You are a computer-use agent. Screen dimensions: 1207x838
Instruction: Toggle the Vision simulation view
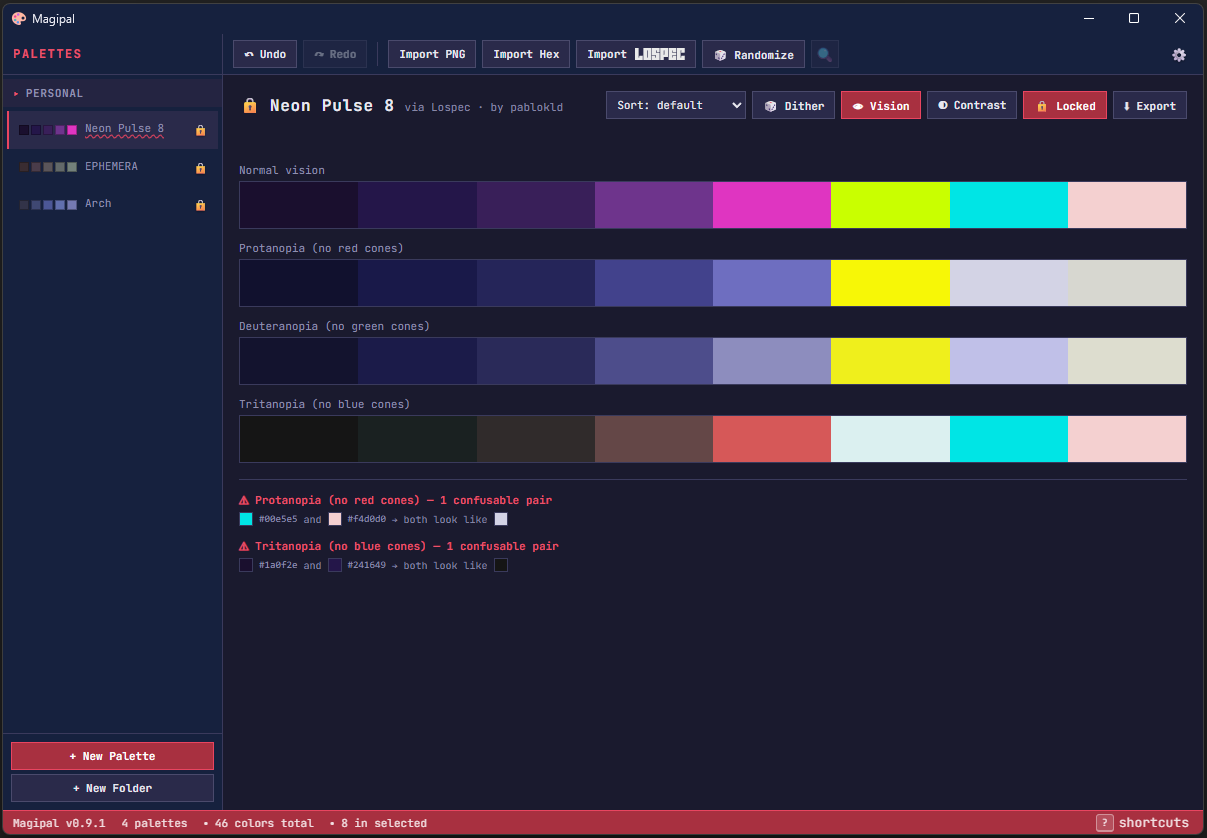(x=881, y=105)
